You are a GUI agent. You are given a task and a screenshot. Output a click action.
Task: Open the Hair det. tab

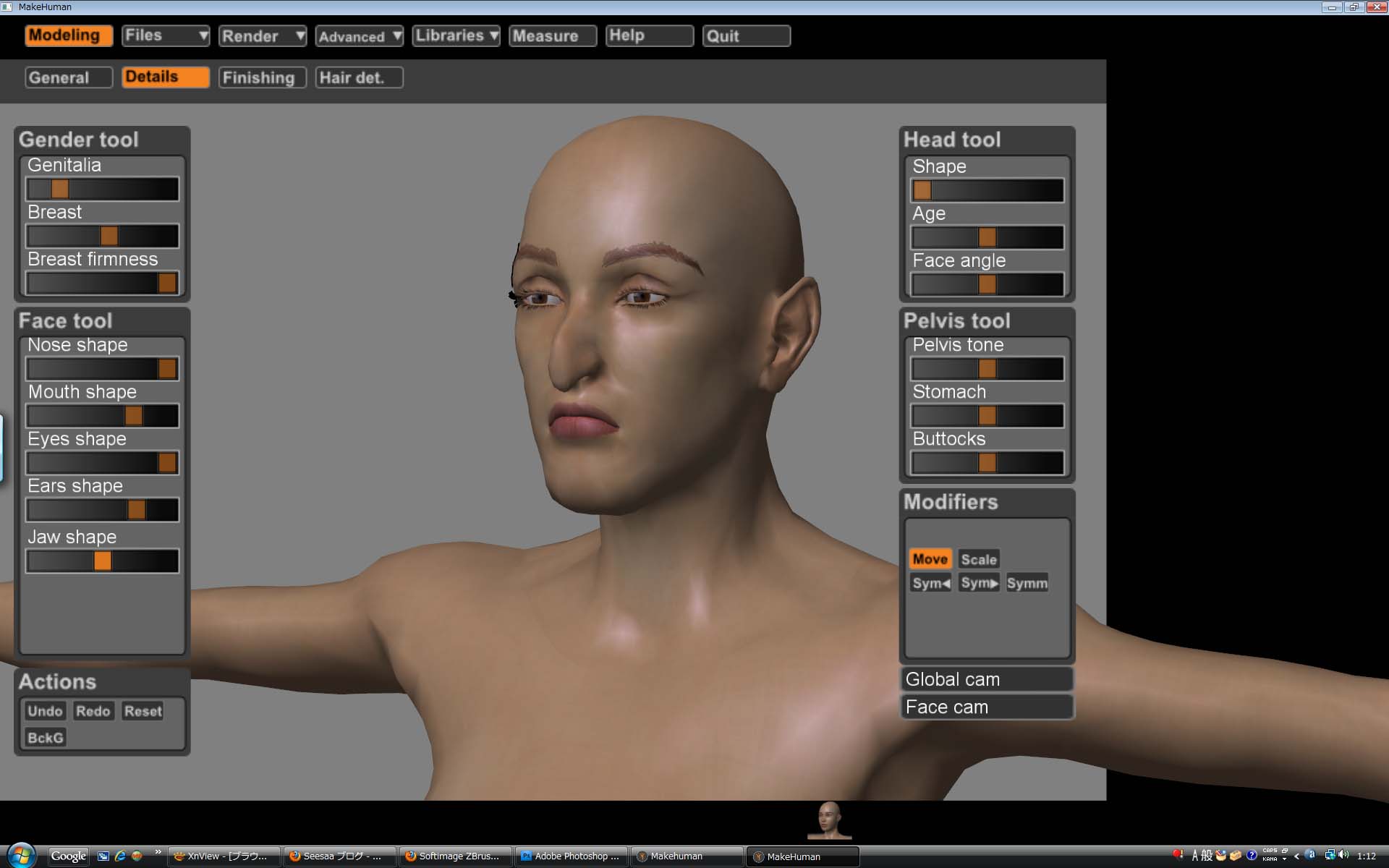(359, 77)
